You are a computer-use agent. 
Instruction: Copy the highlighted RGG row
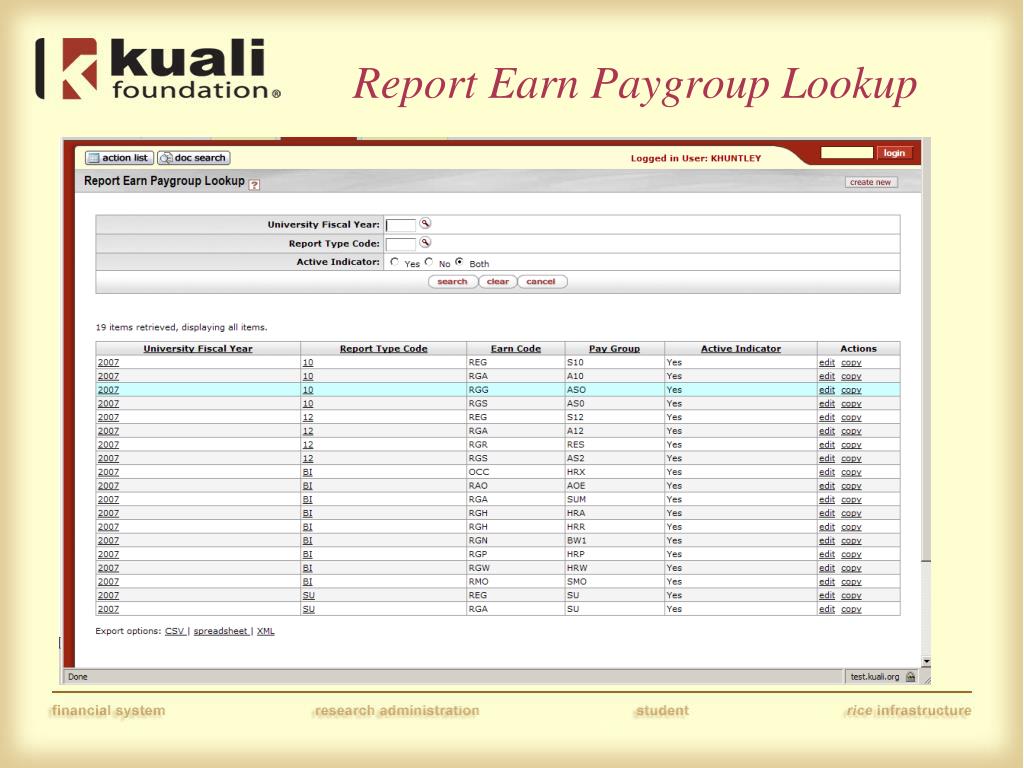[x=851, y=390]
